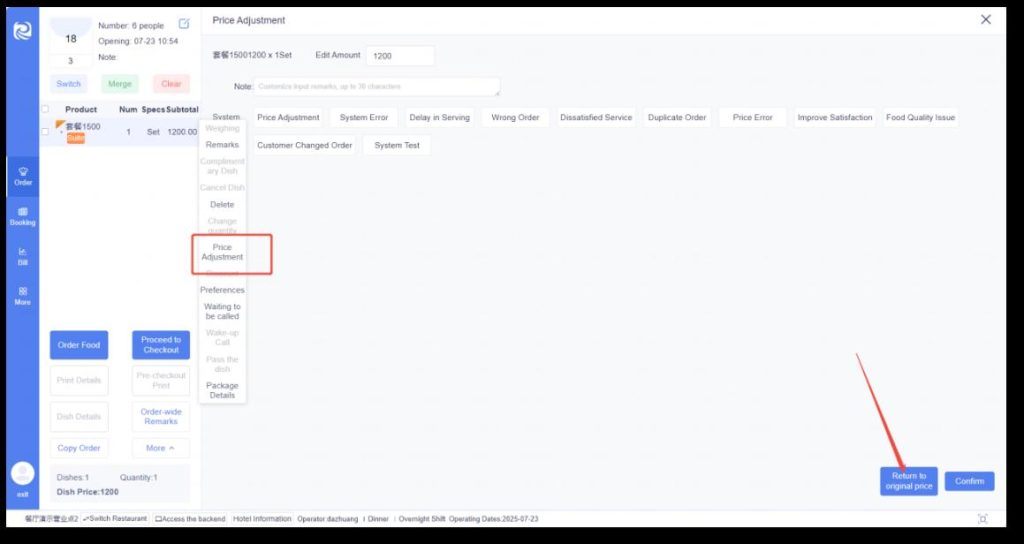Open the More sidebar icon

[23, 296]
